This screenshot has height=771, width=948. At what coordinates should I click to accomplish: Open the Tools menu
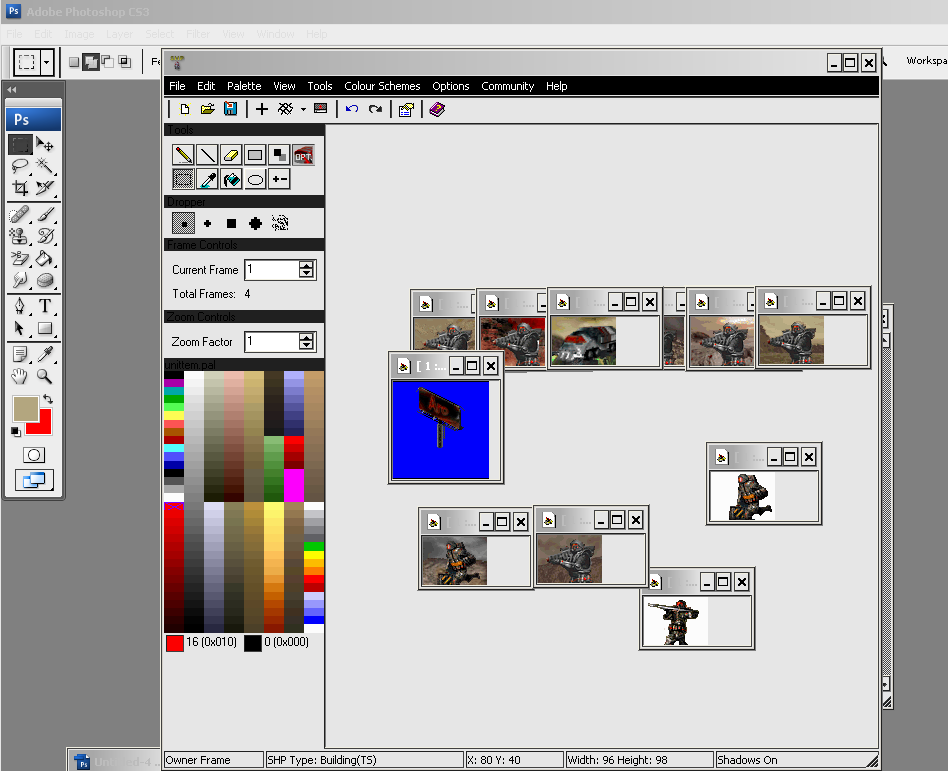point(320,86)
